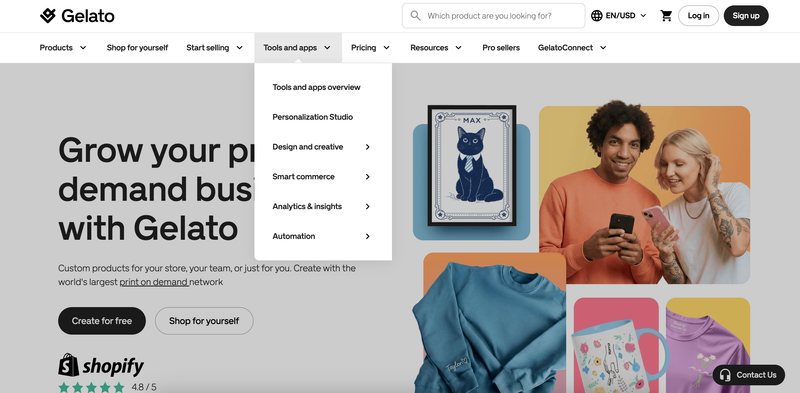This screenshot has height=393, width=800.
Task: Expand Automation submenu arrow
Action: 367,236
